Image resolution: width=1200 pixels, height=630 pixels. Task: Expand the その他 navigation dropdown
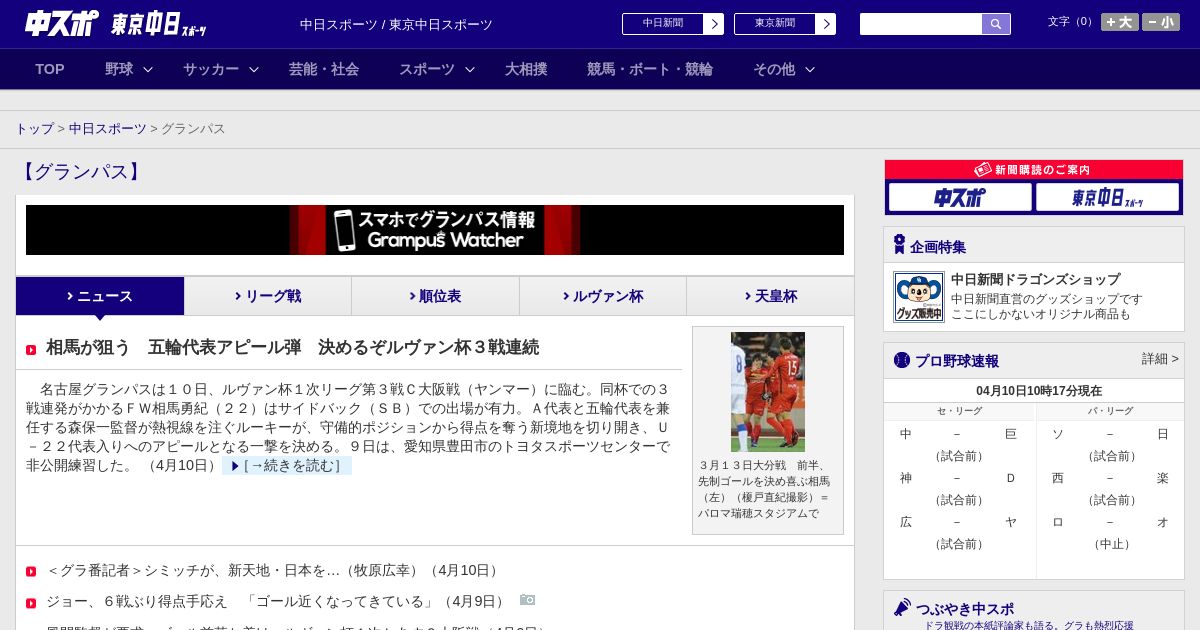click(x=784, y=69)
